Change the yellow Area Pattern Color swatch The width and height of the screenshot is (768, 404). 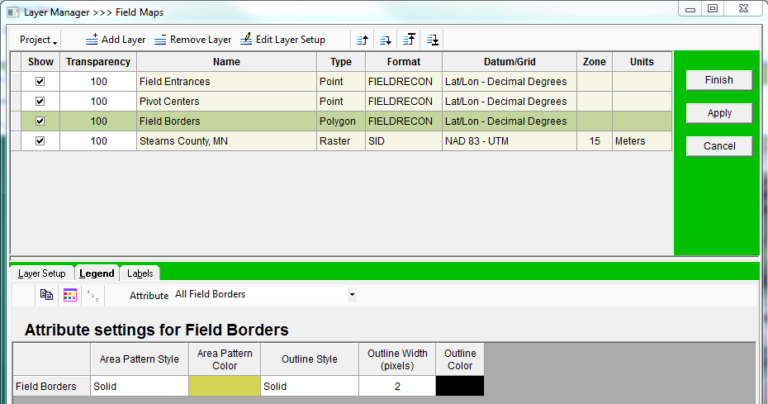click(x=224, y=386)
